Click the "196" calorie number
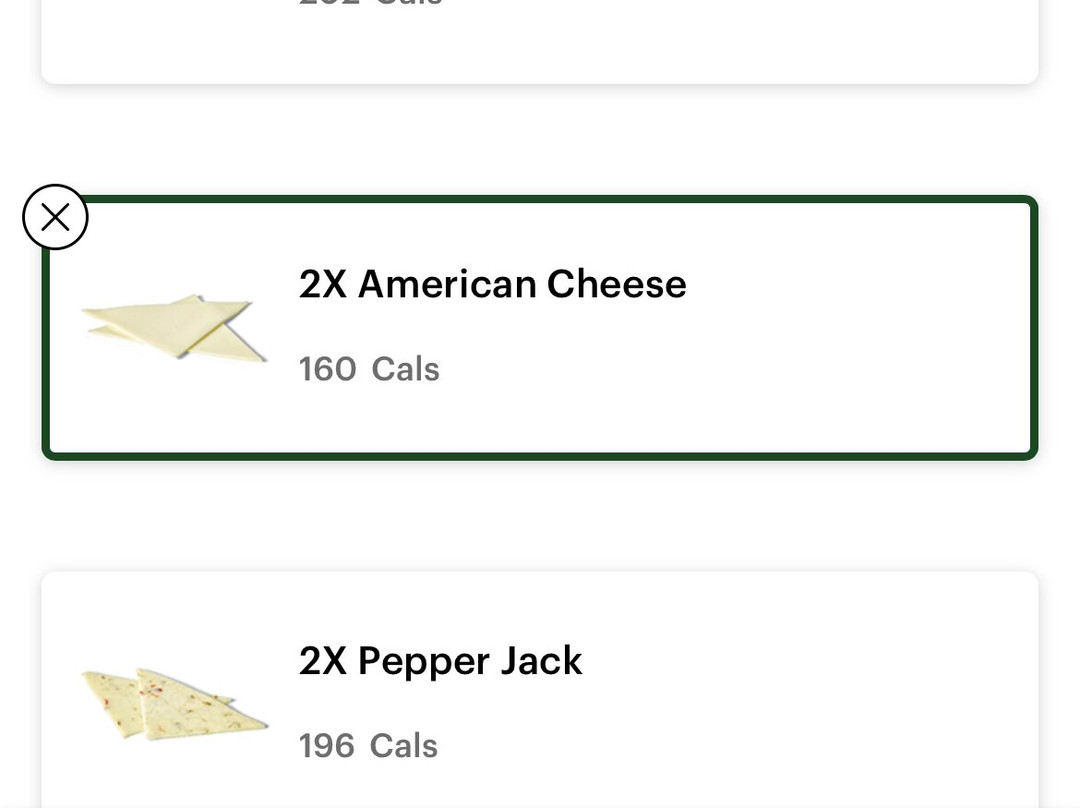This screenshot has width=1080, height=808. coord(326,746)
